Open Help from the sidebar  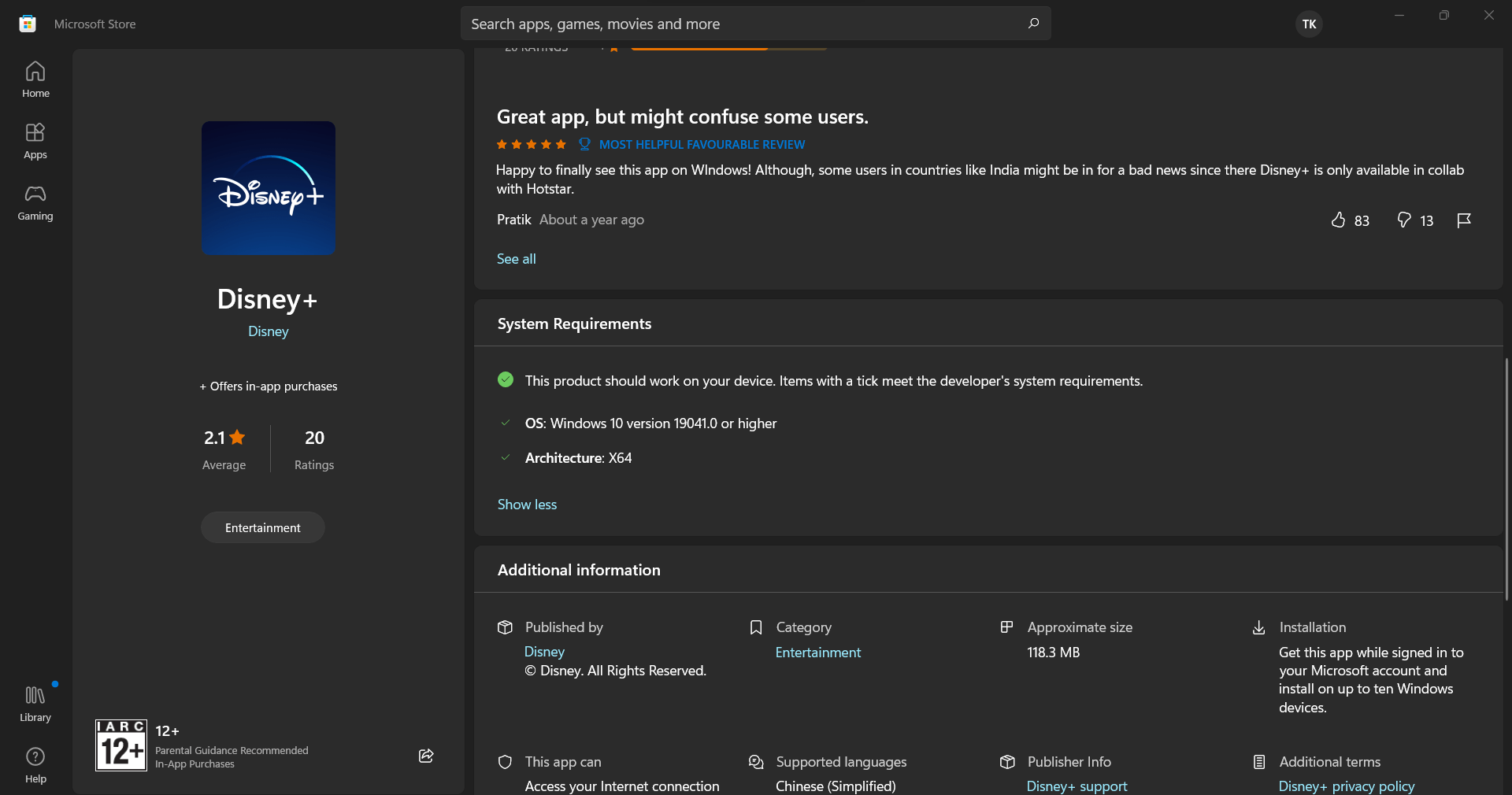[35, 765]
